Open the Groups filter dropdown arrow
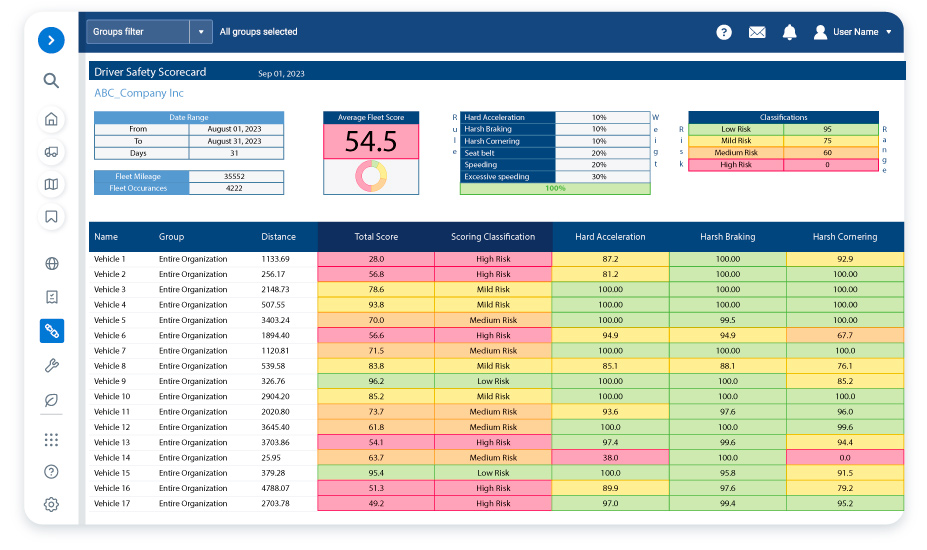 [201, 32]
